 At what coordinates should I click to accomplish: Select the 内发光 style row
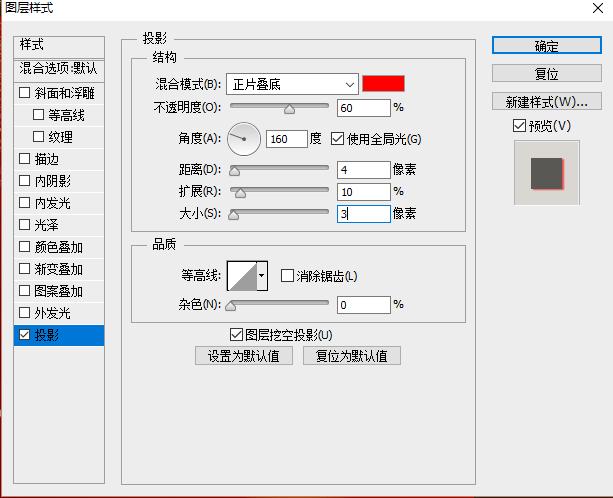59,203
